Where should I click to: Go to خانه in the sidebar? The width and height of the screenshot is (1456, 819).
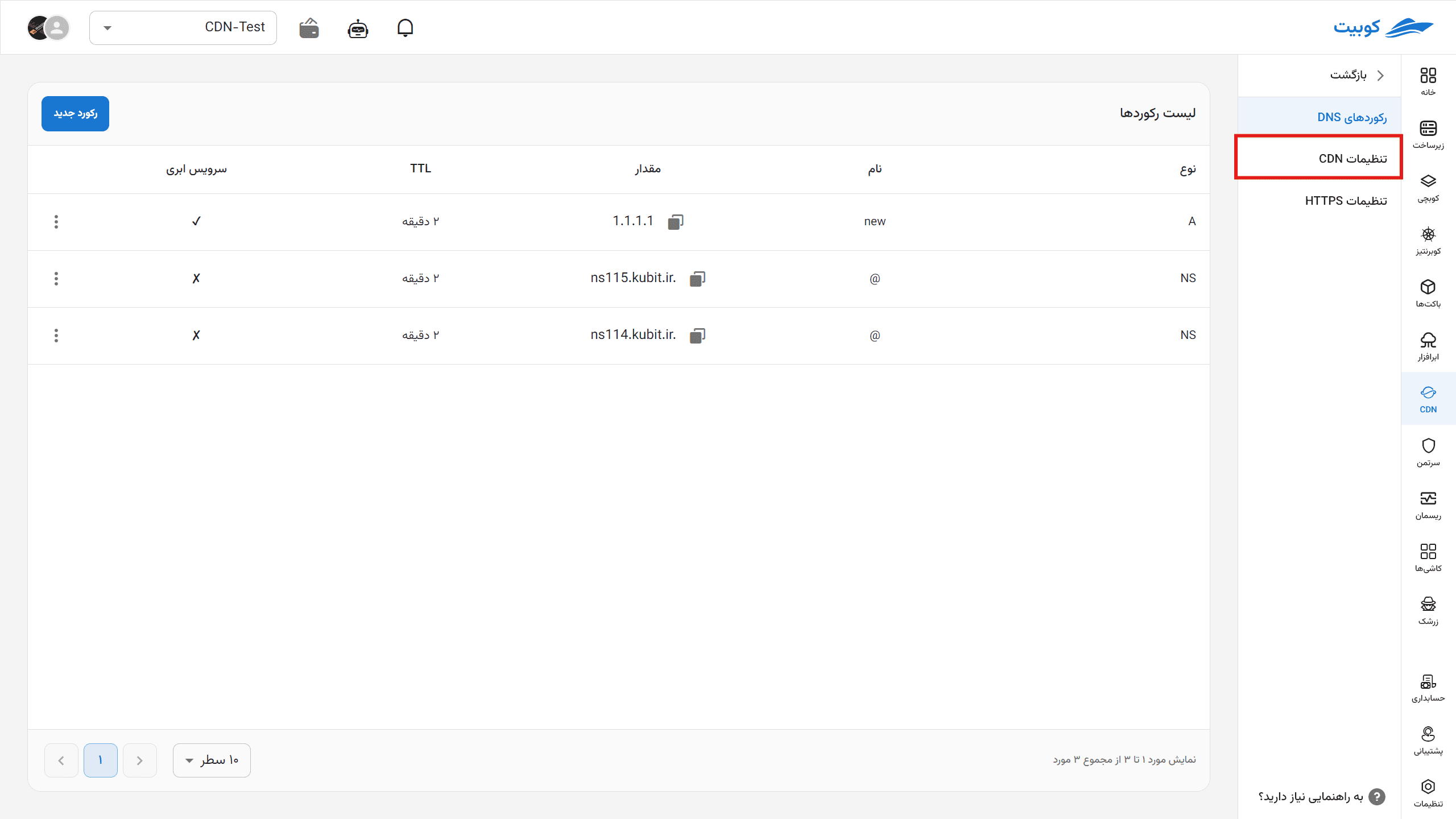pos(1428,81)
